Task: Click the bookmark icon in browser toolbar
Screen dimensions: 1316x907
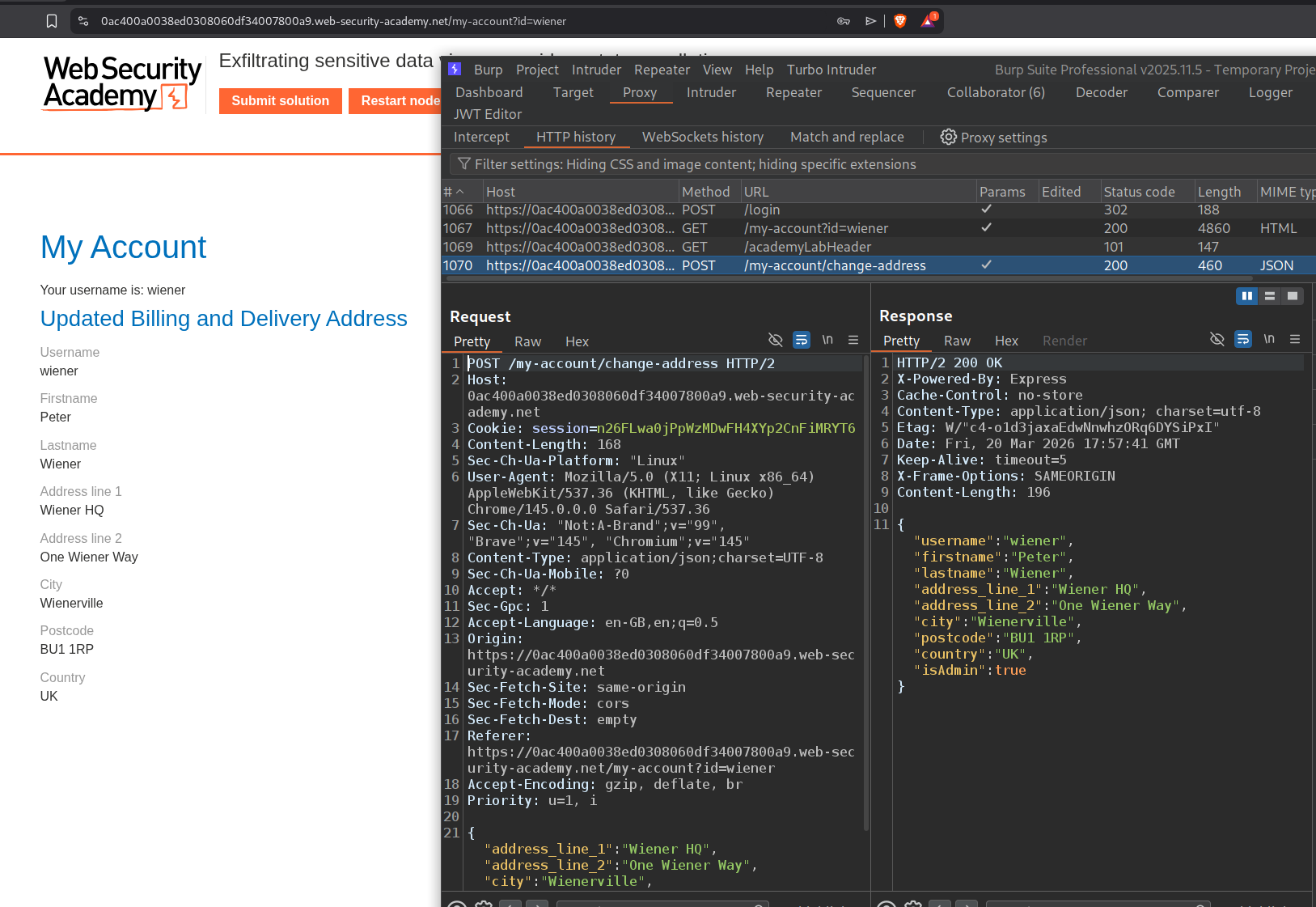Action: [52, 21]
